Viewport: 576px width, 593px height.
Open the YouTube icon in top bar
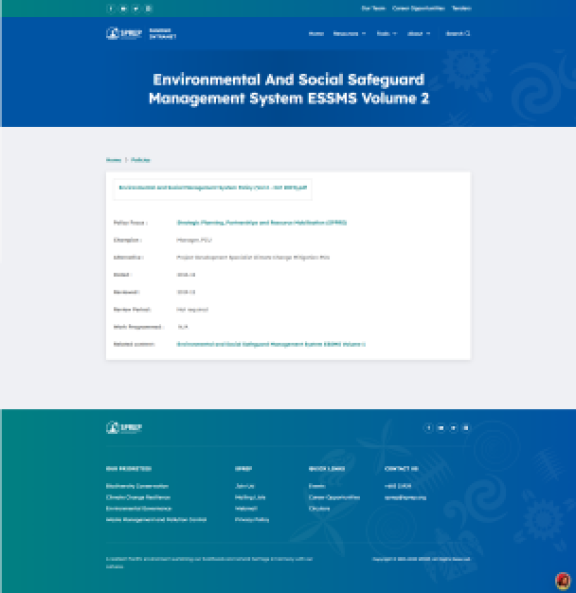tap(123, 8)
